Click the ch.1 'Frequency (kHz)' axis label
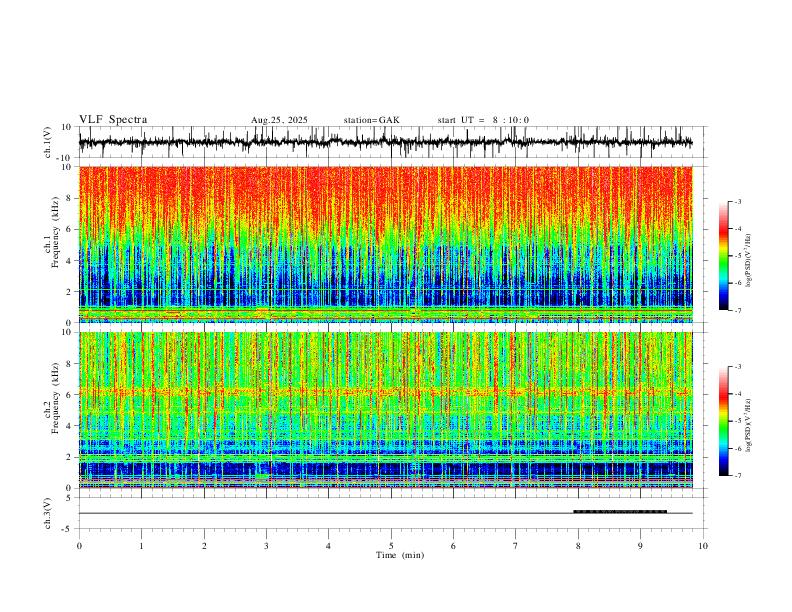This screenshot has width=792, height=612. coord(55,231)
